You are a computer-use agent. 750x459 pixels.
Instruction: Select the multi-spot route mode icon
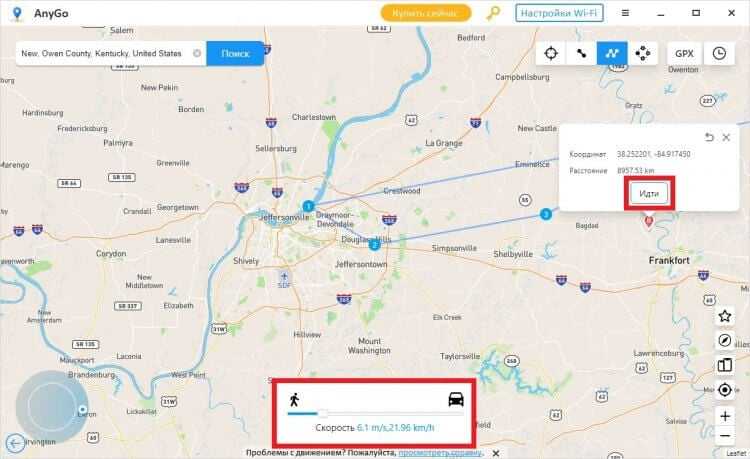(612, 53)
